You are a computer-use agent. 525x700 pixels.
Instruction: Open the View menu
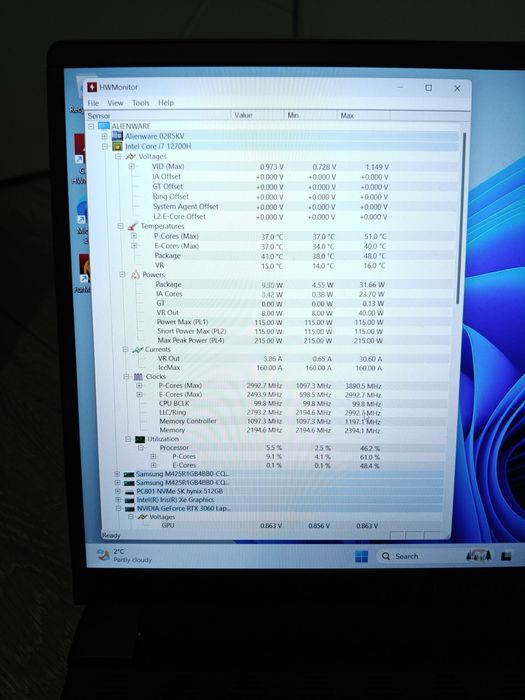(115, 103)
